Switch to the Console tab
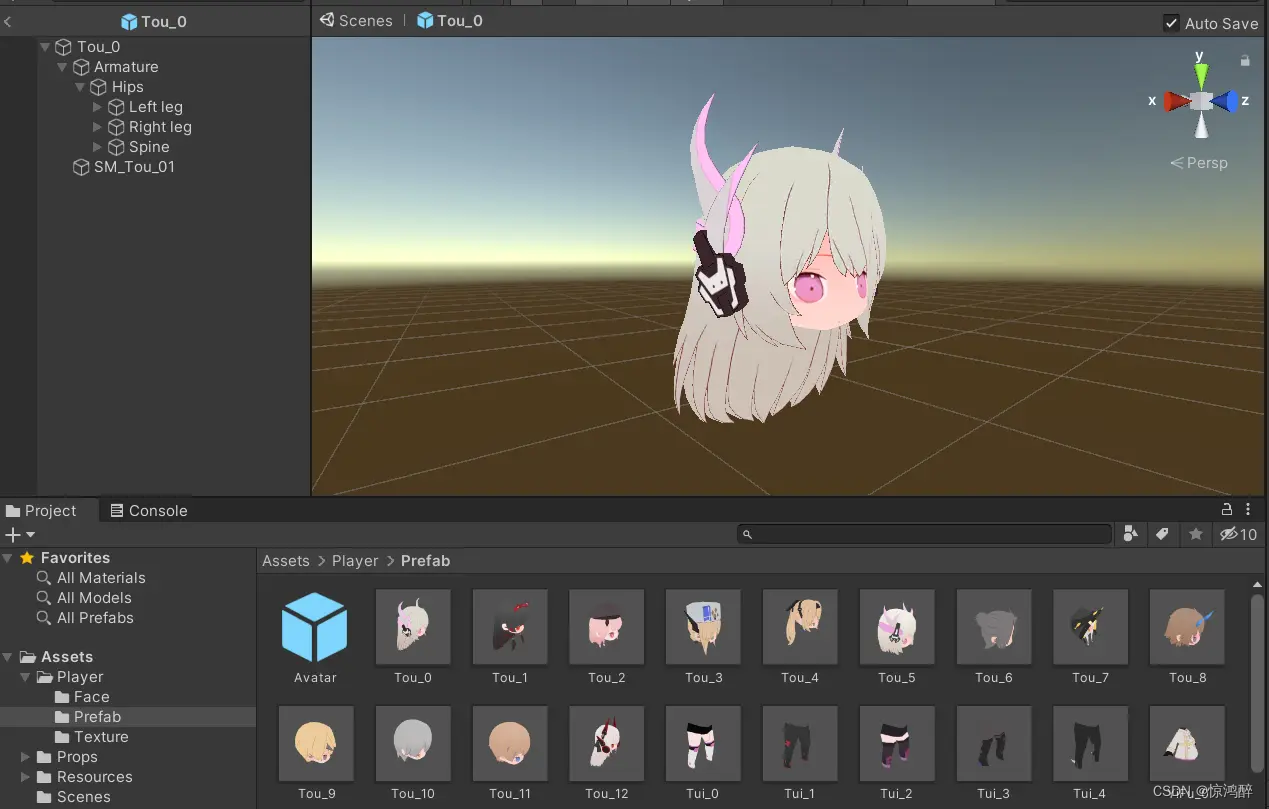 (148, 510)
